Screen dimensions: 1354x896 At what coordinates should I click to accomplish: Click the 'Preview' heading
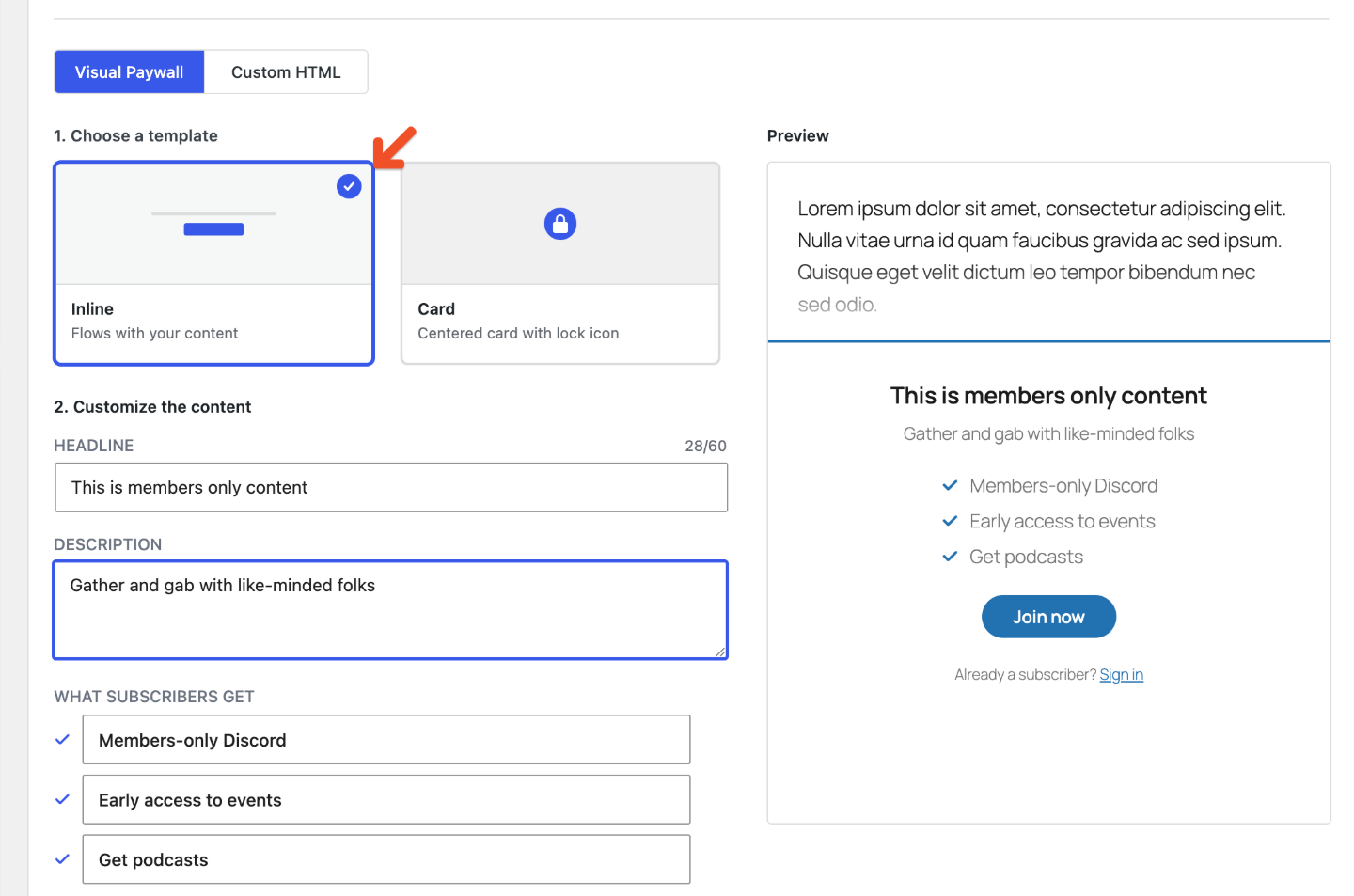798,135
